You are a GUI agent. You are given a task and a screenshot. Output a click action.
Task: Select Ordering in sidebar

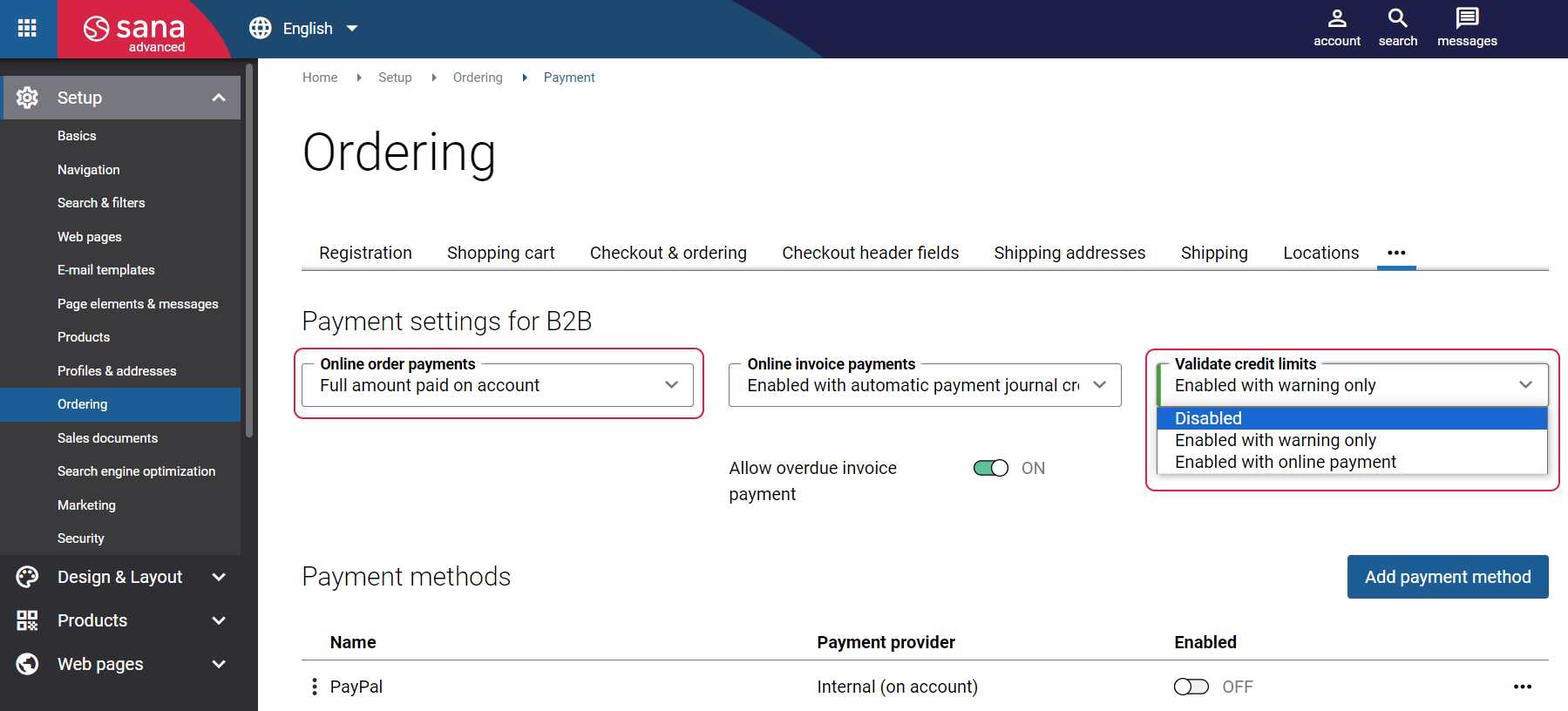pos(120,404)
